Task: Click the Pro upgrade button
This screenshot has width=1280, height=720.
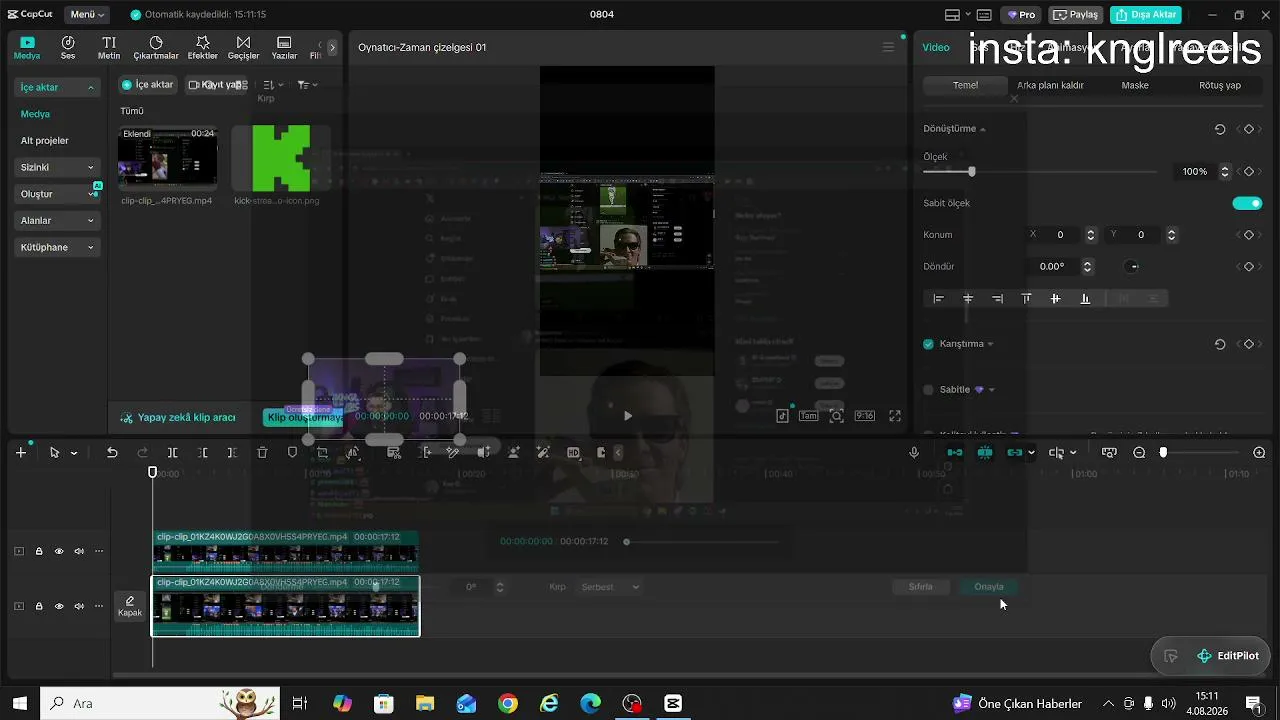Action: [x=1021, y=15]
